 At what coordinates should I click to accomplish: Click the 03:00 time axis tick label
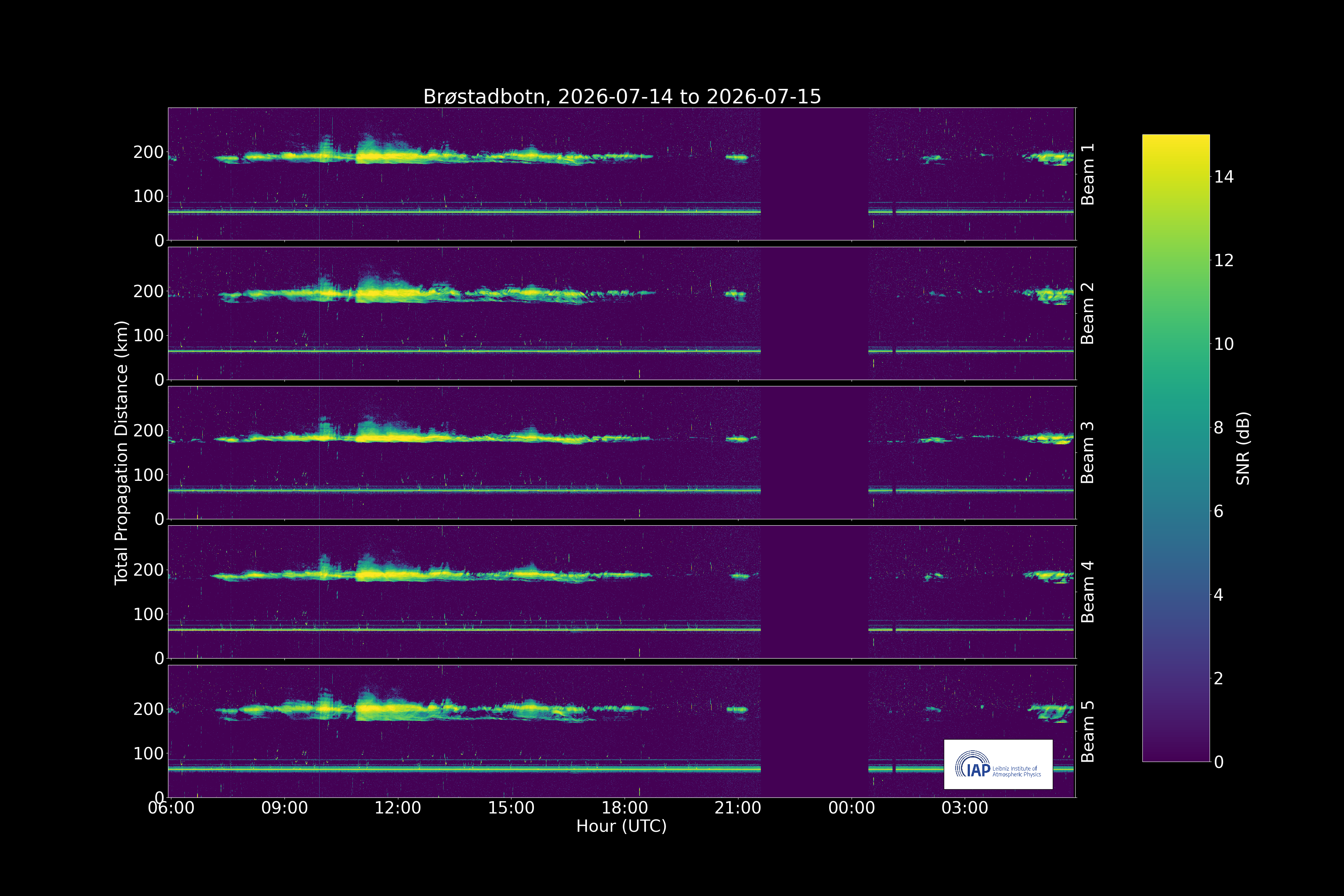click(x=965, y=808)
